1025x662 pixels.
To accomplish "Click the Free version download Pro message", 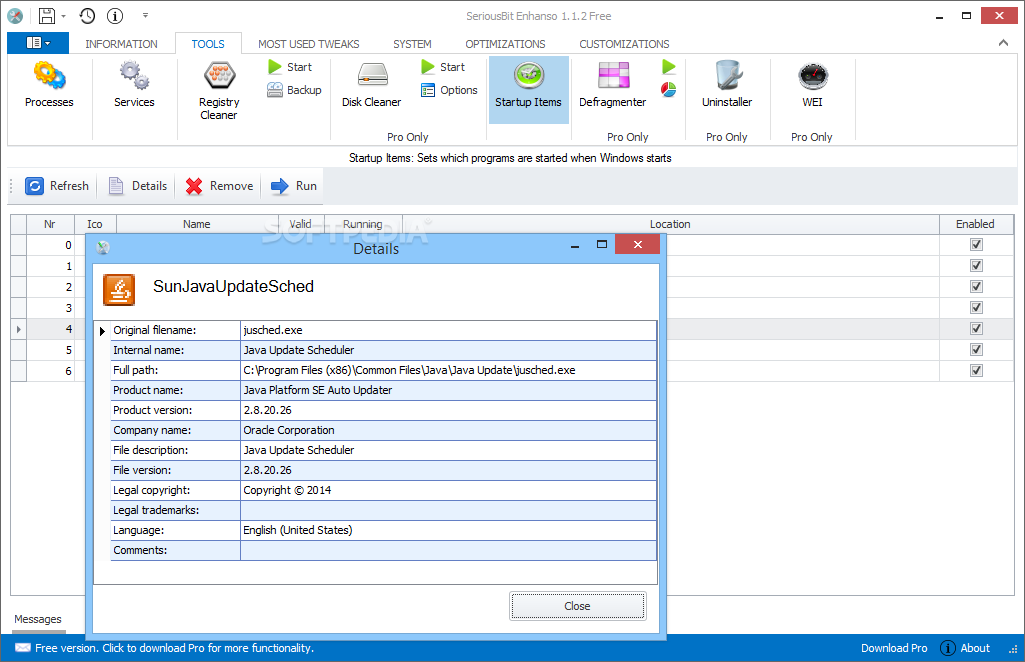I will (x=175, y=648).
